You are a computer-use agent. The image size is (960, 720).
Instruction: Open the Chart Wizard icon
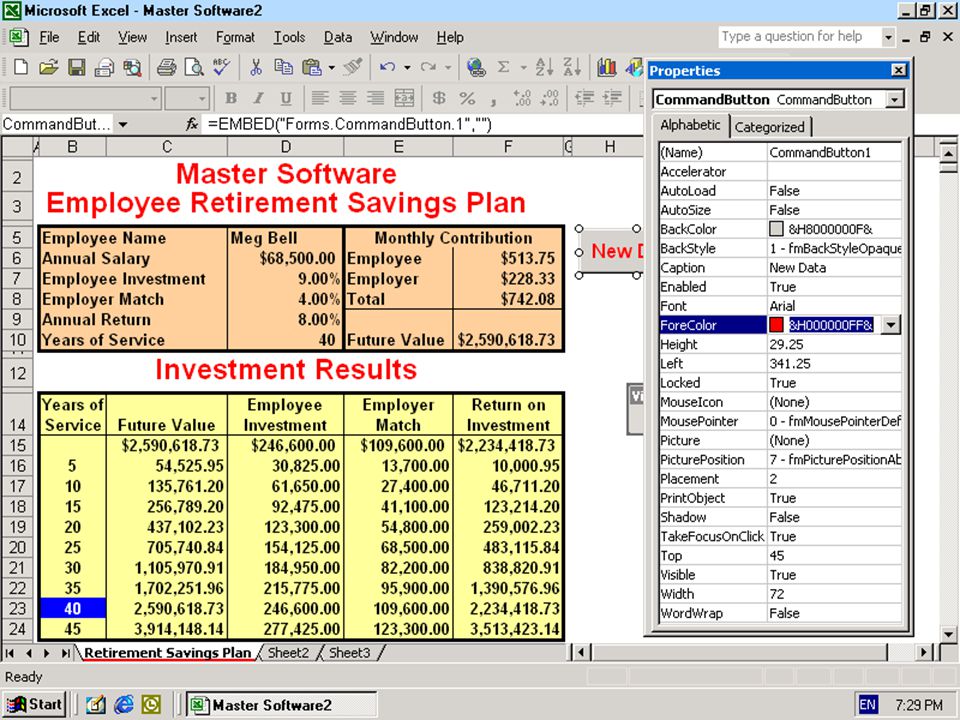607,67
